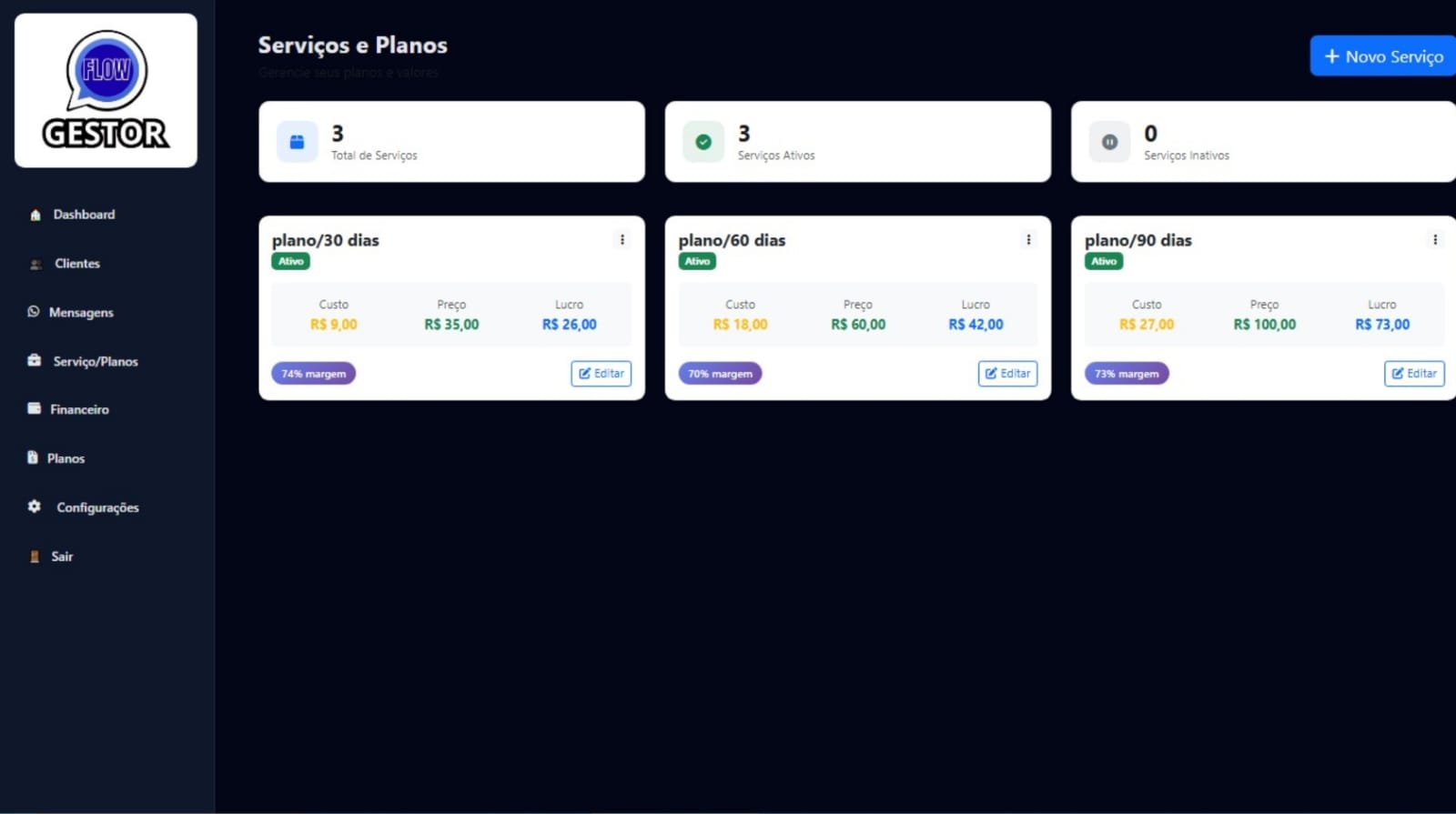
Task: Open three-dot menu on plano/90 dias
Action: click(x=1435, y=240)
